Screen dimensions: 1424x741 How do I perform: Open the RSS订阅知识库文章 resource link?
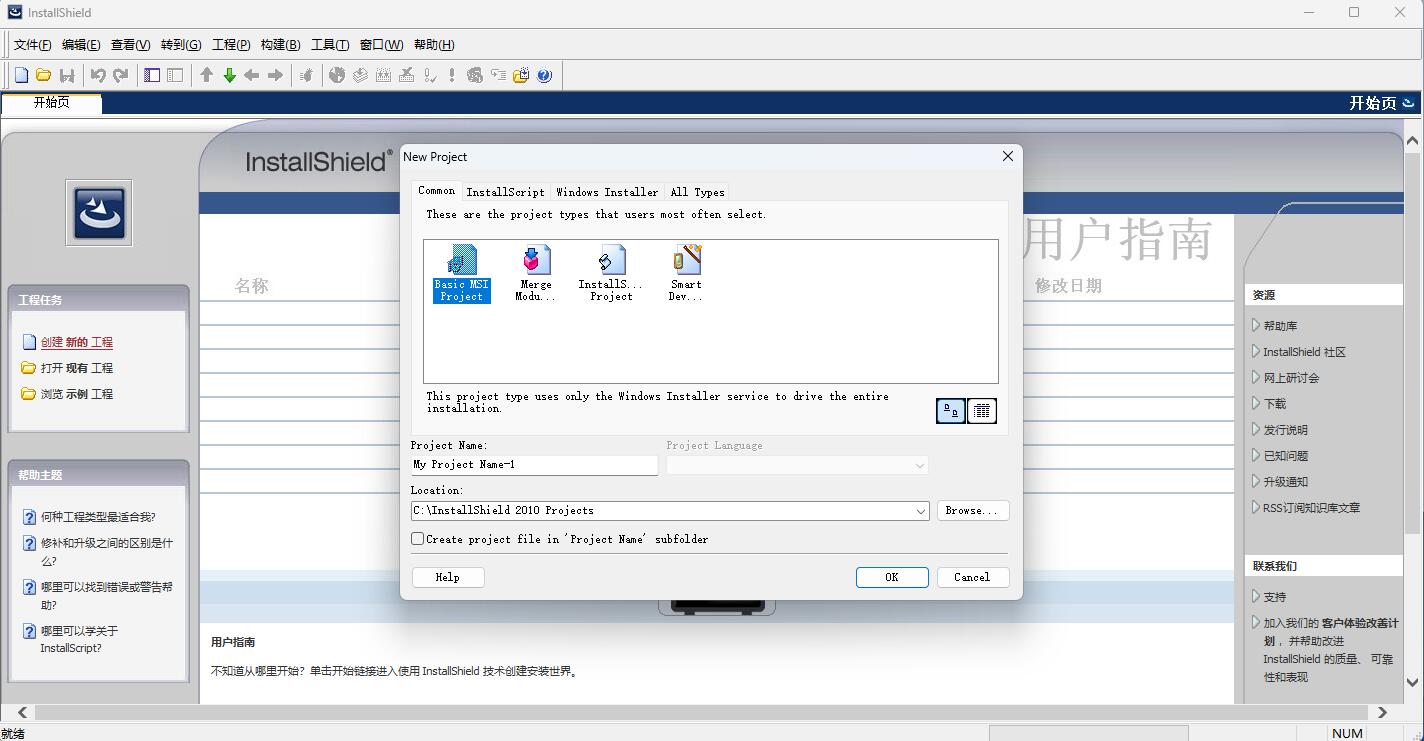(1311, 508)
